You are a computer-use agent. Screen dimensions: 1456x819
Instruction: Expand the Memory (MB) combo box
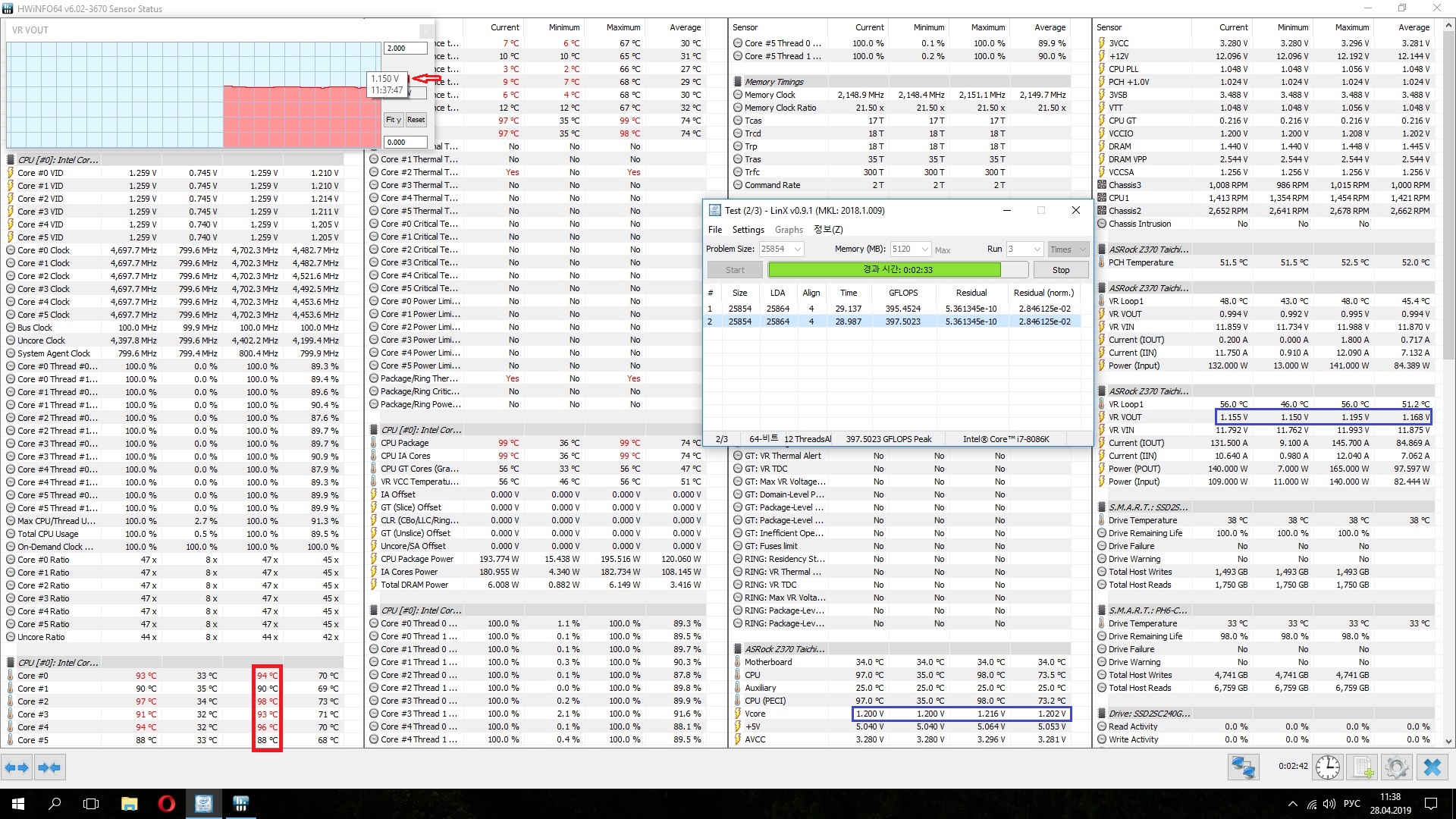click(924, 249)
